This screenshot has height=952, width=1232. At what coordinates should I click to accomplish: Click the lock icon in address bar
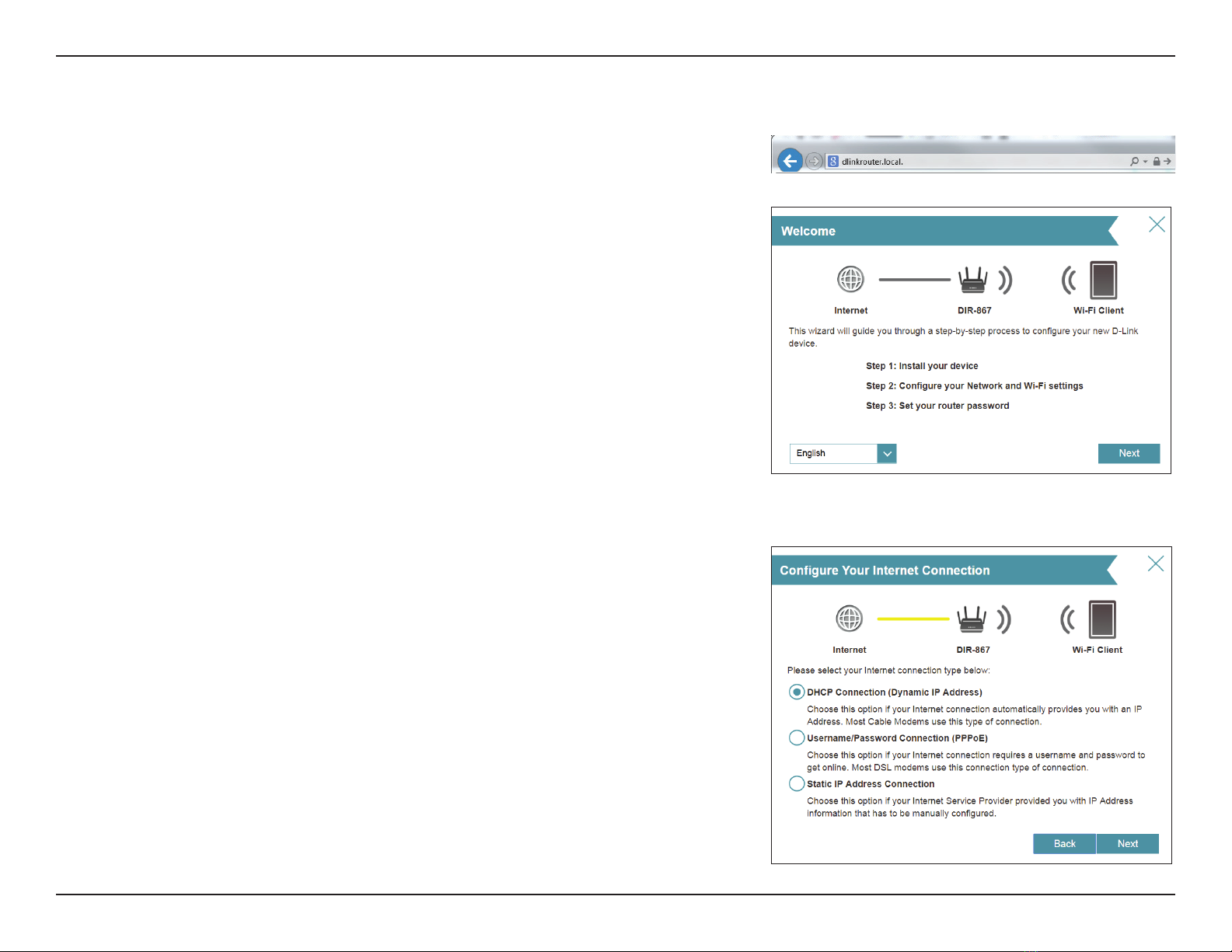1157,162
